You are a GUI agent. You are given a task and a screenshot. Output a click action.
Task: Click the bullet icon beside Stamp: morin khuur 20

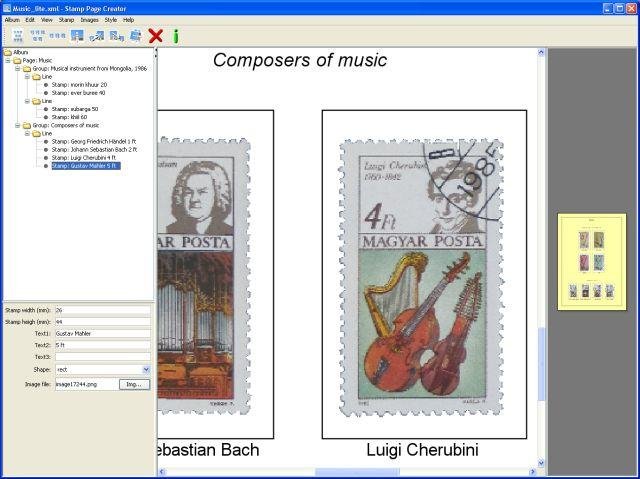pos(46,85)
